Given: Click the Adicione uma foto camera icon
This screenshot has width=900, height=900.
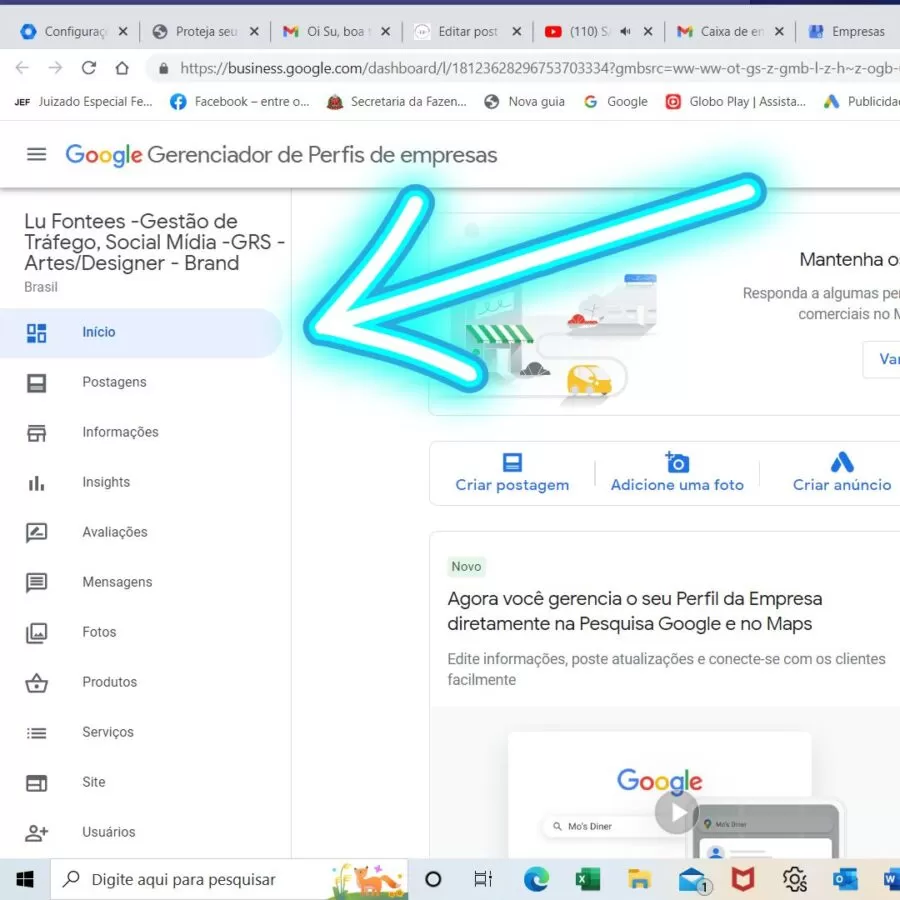Looking at the screenshot, I should pyautogui.click(x=677, y=462).
